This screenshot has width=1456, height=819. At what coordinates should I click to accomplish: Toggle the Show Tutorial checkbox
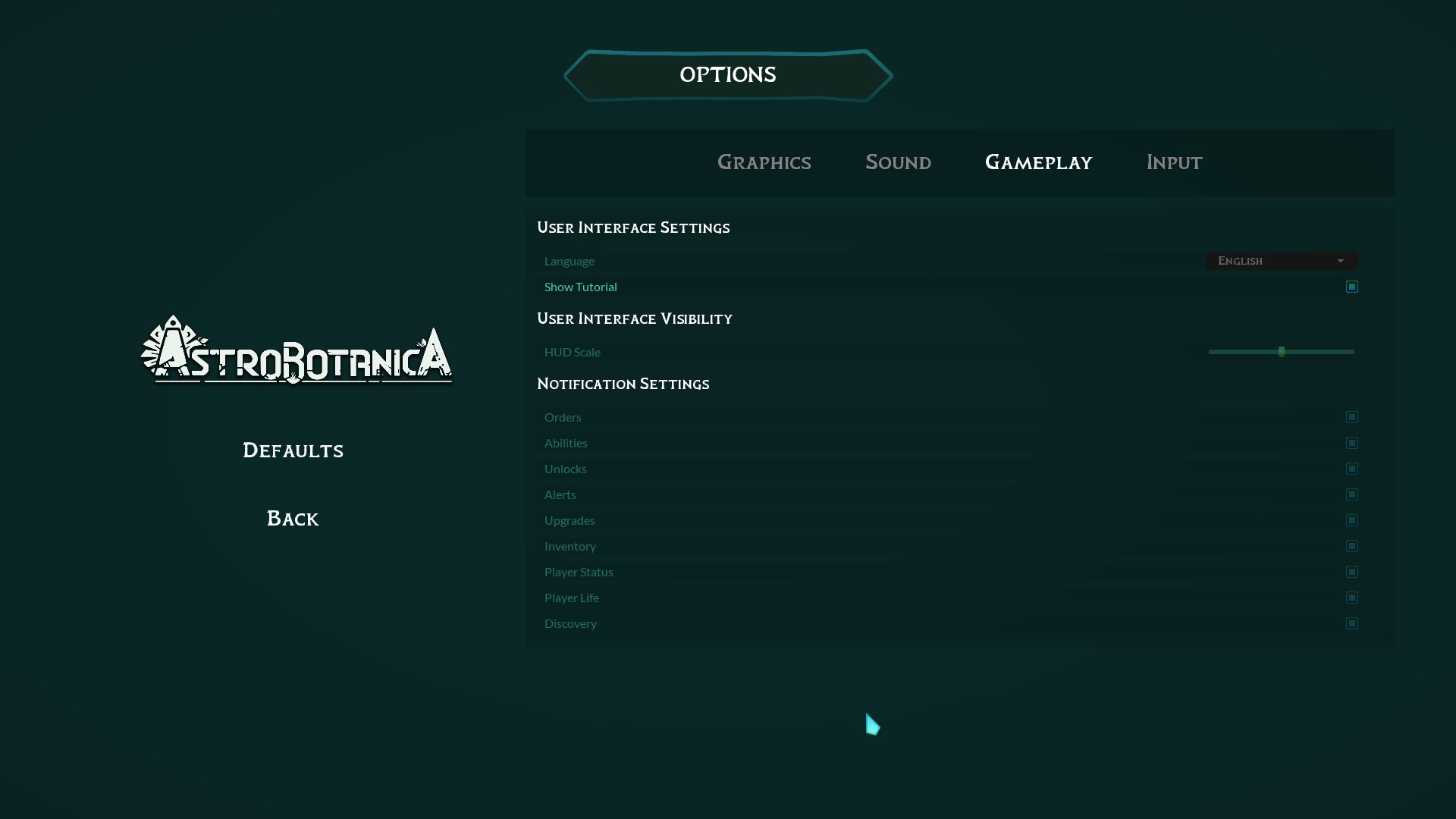[x=1351, y=287]
